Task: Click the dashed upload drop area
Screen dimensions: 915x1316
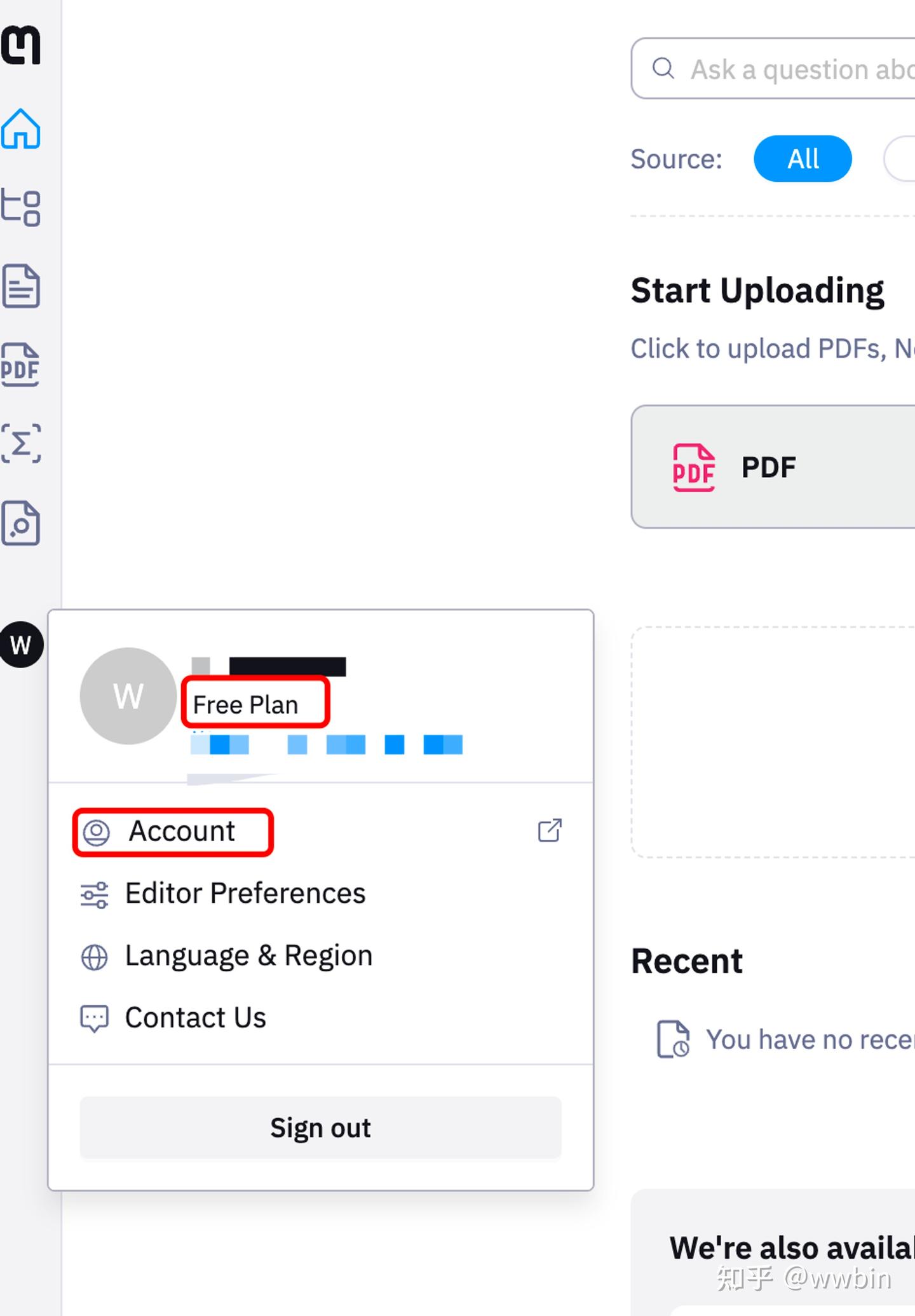Action: pyautogui.click(x=773, y=742)
